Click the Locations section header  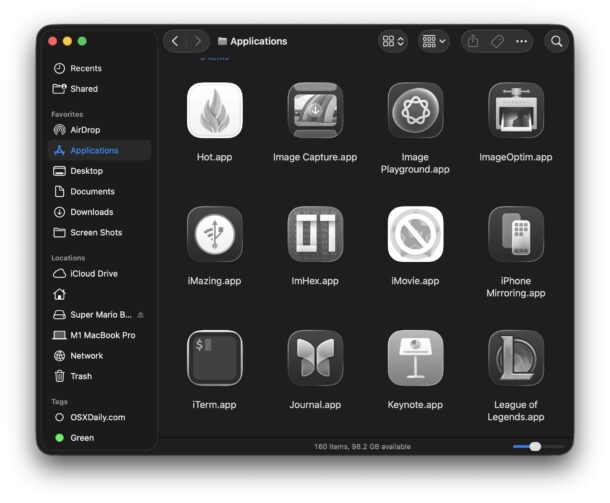(x=68, y=258)
